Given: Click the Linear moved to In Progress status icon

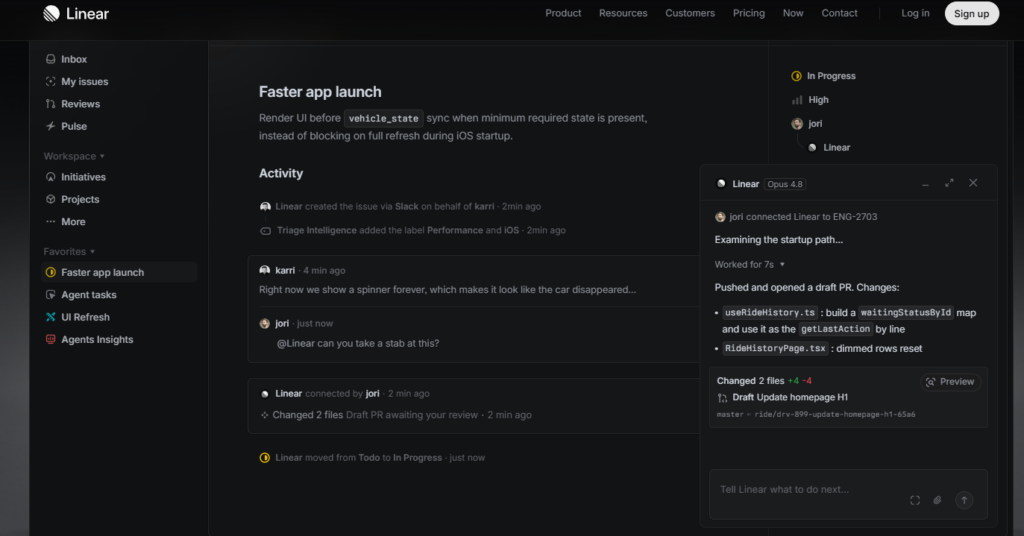Looking at the screenshot, I should (264, 458).
